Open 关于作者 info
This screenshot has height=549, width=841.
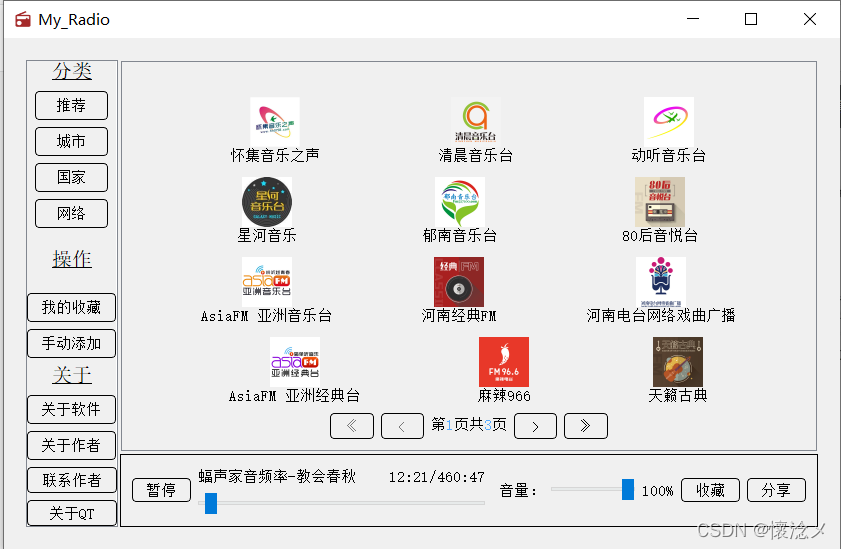coord(71,446)
